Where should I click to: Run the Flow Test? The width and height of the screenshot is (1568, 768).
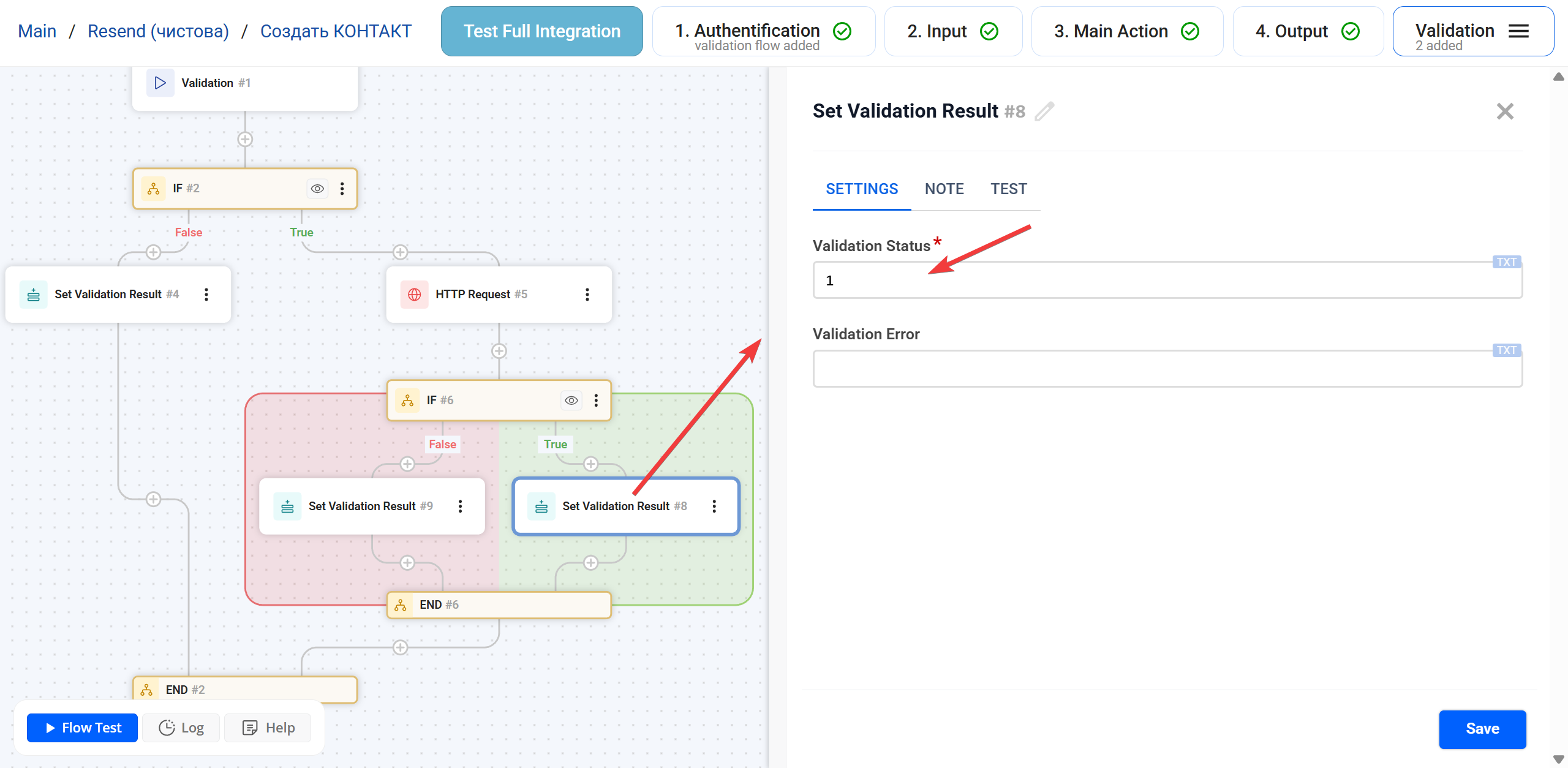click(81, 728)
